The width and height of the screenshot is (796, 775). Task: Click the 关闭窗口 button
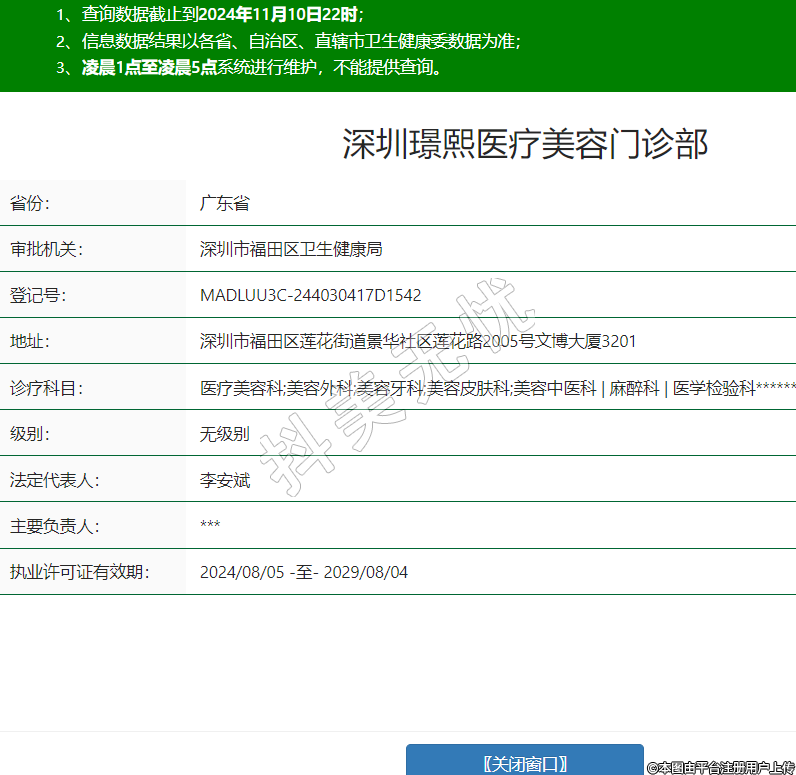(x=524, y=762)
